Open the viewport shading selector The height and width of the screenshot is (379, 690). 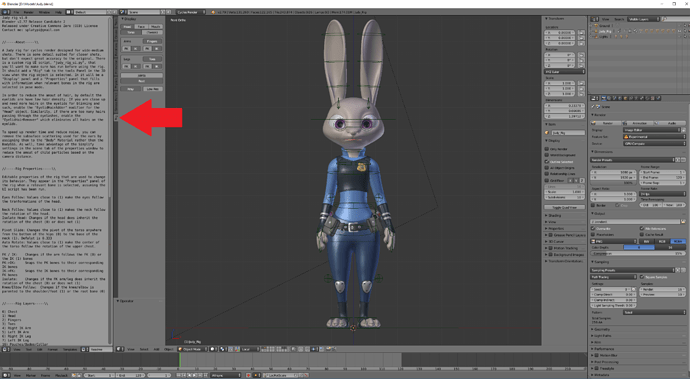click(x=213, y=349)
